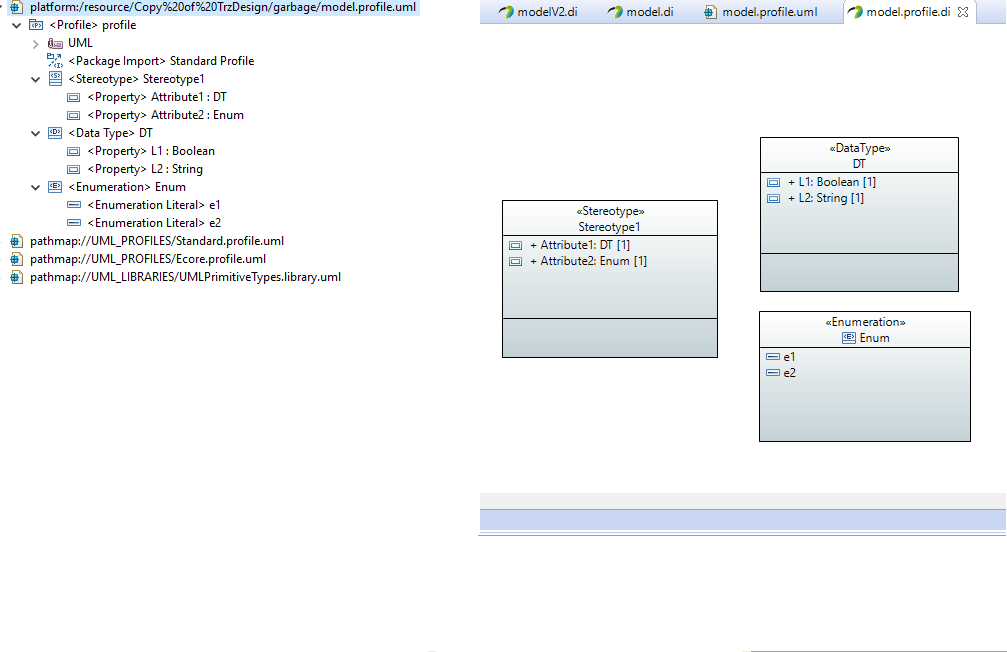
Task: Click L1 property icon in the DT diagram box
Action: click(773, 182)
